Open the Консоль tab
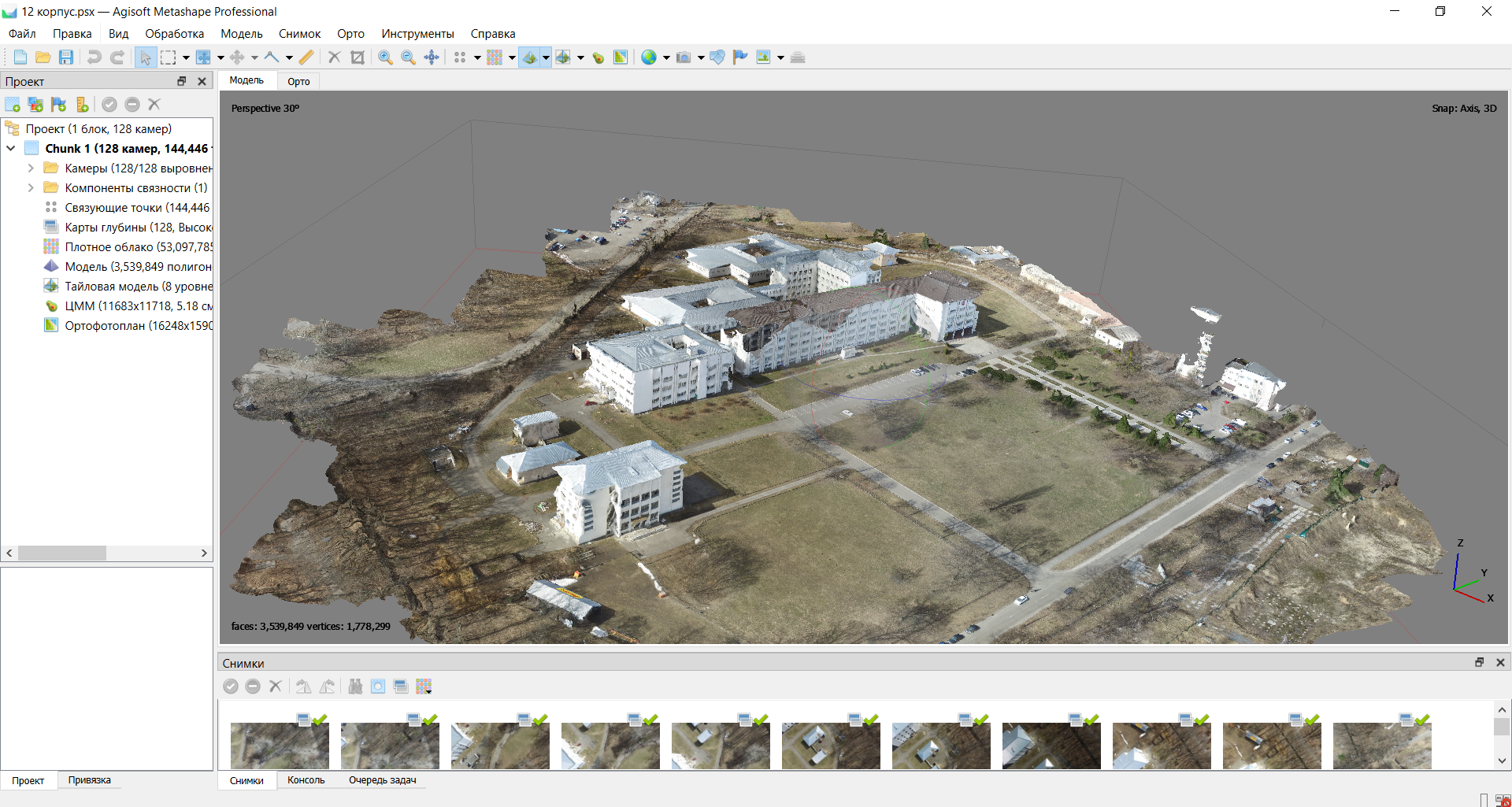The image size is (1512, 807). 306,780
